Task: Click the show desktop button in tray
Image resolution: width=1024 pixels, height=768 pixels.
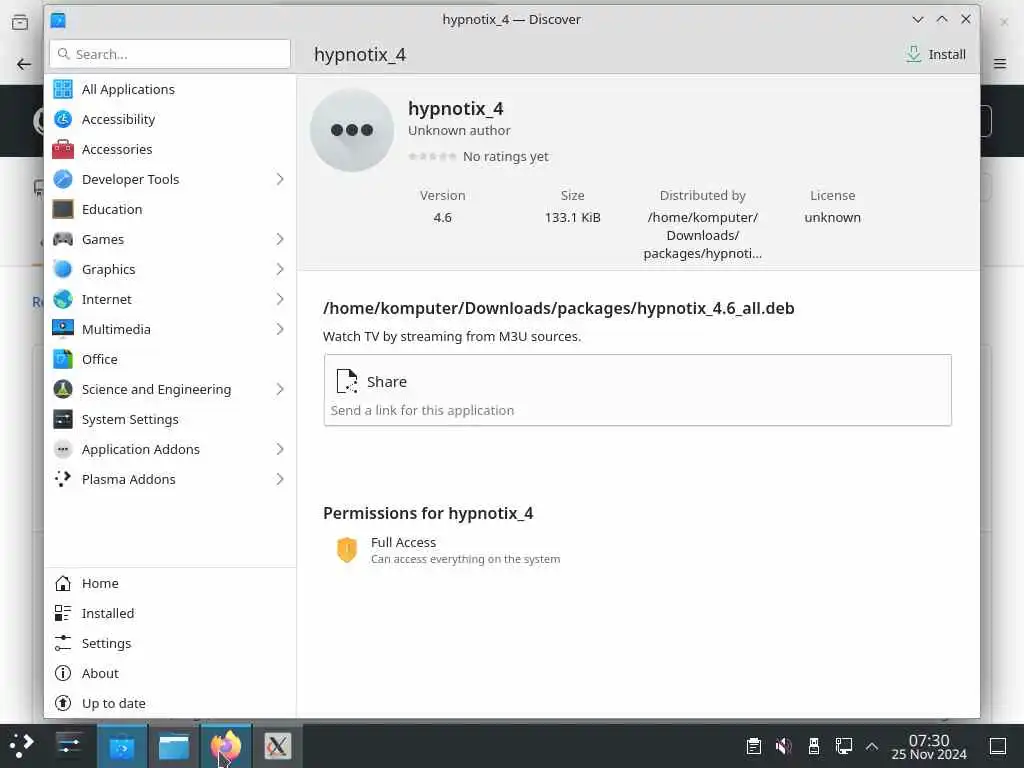Action: click(x=998, y=746)
